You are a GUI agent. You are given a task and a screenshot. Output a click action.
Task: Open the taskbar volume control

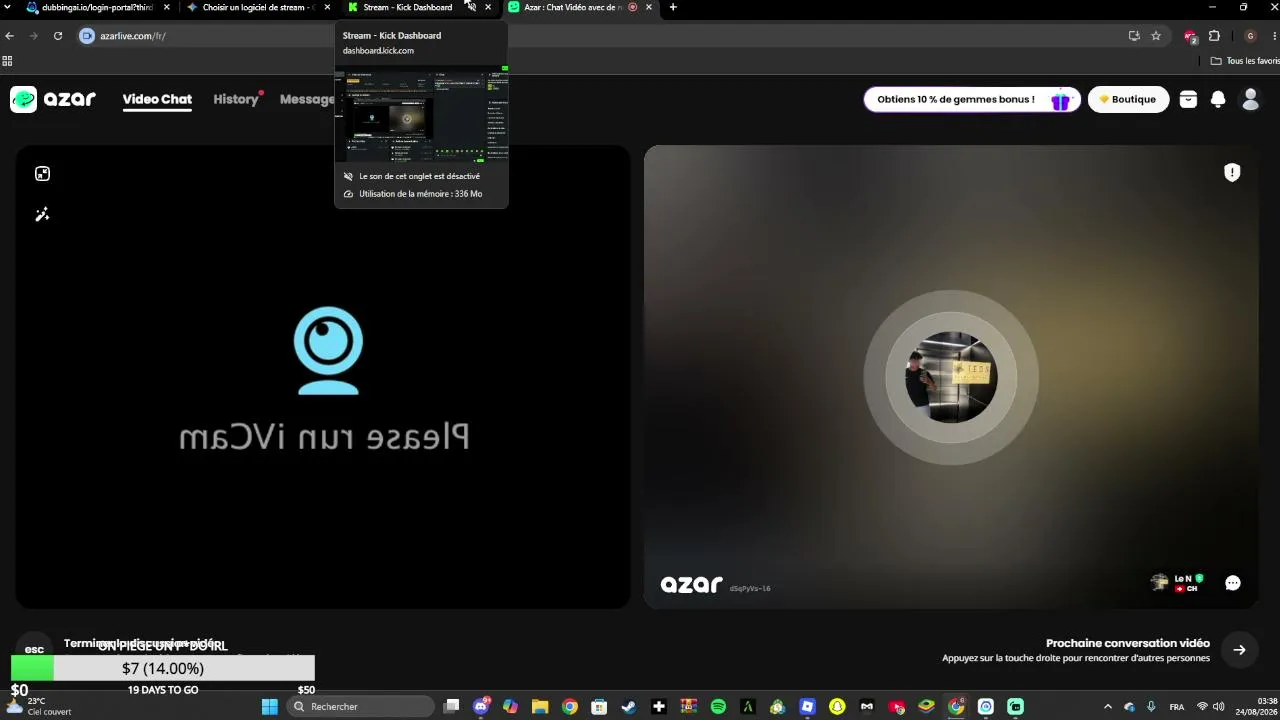click(1219, 707)
